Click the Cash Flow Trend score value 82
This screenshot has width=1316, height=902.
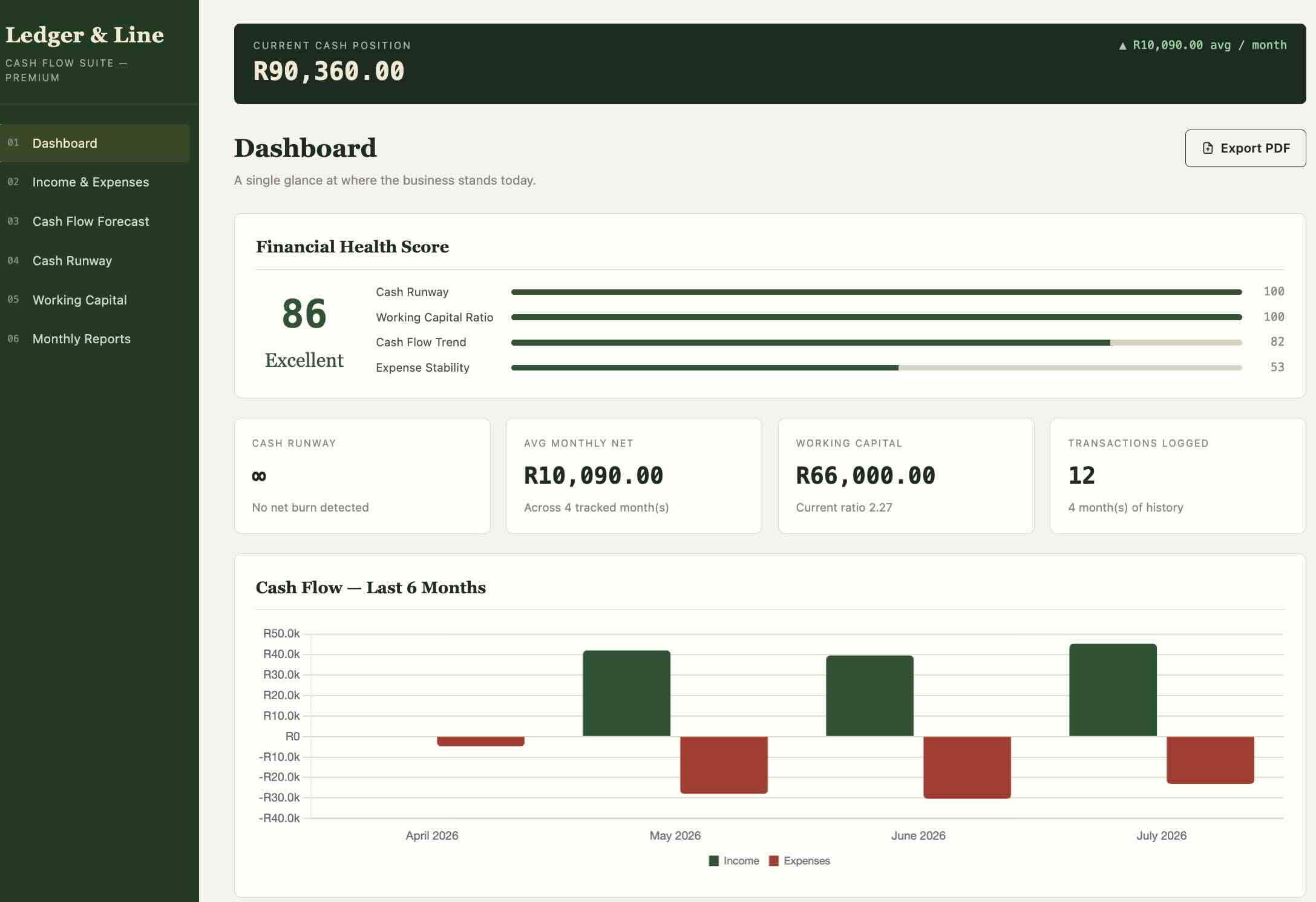coord(1277,342)
